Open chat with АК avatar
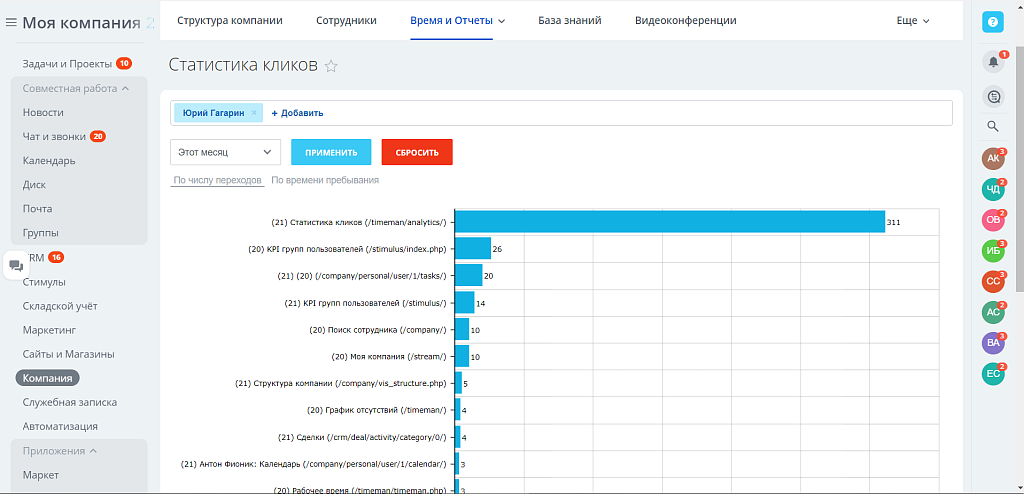This screenshot has width=1024, height=494. point(993,158)
